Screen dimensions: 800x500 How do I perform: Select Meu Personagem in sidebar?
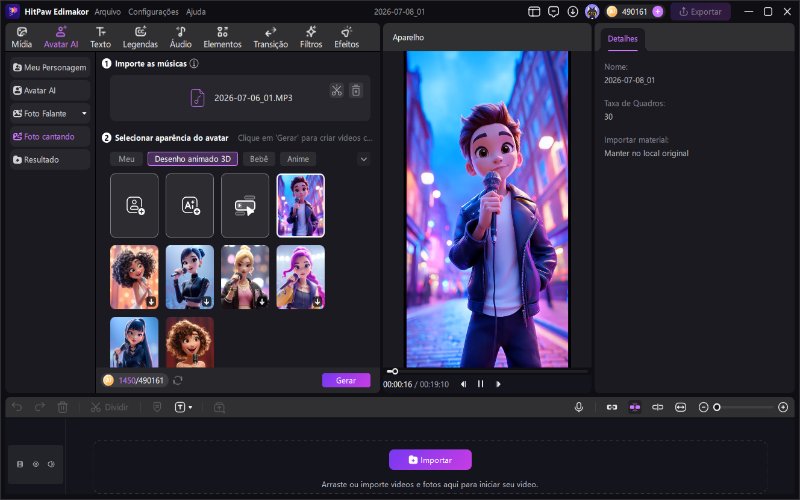click(x=50, y=67)
